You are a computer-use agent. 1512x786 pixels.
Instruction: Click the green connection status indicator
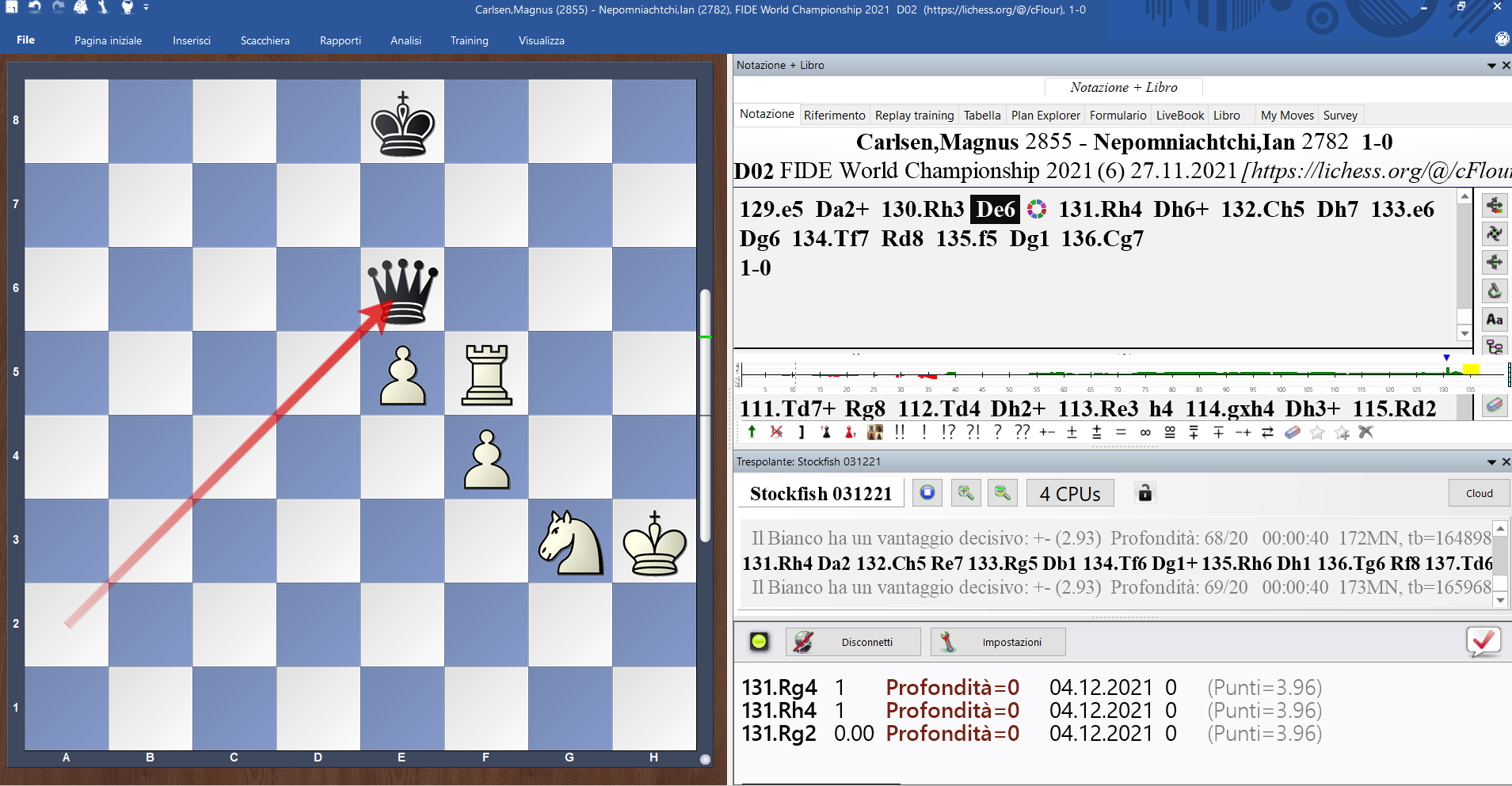click(759, 641)
